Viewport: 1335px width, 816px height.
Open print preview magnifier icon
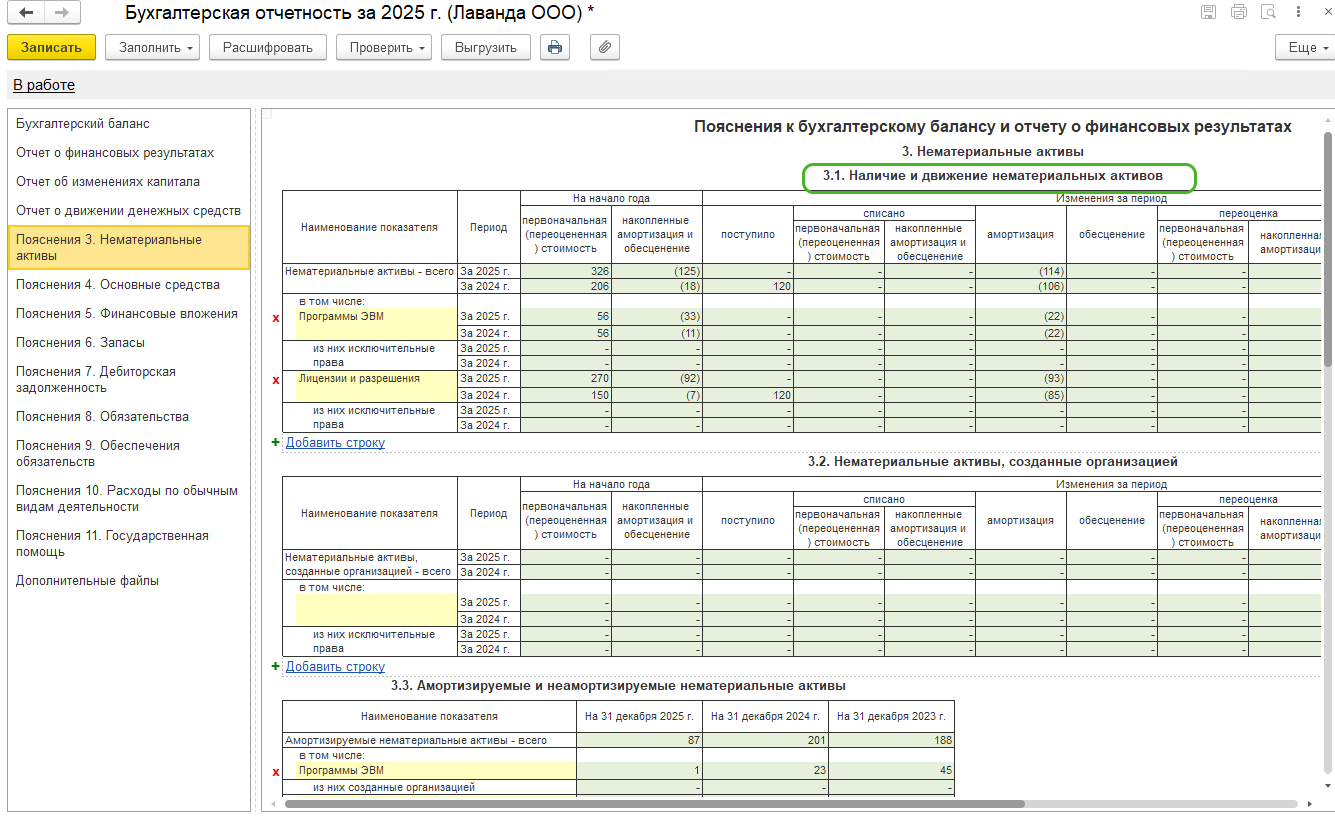tap(1269, 13)
